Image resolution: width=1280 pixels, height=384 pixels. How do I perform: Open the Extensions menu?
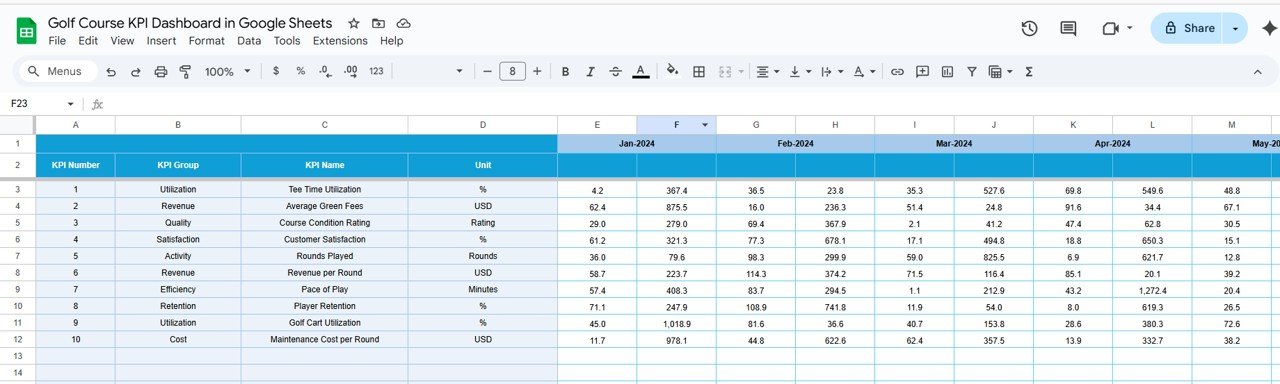[340, 41]
